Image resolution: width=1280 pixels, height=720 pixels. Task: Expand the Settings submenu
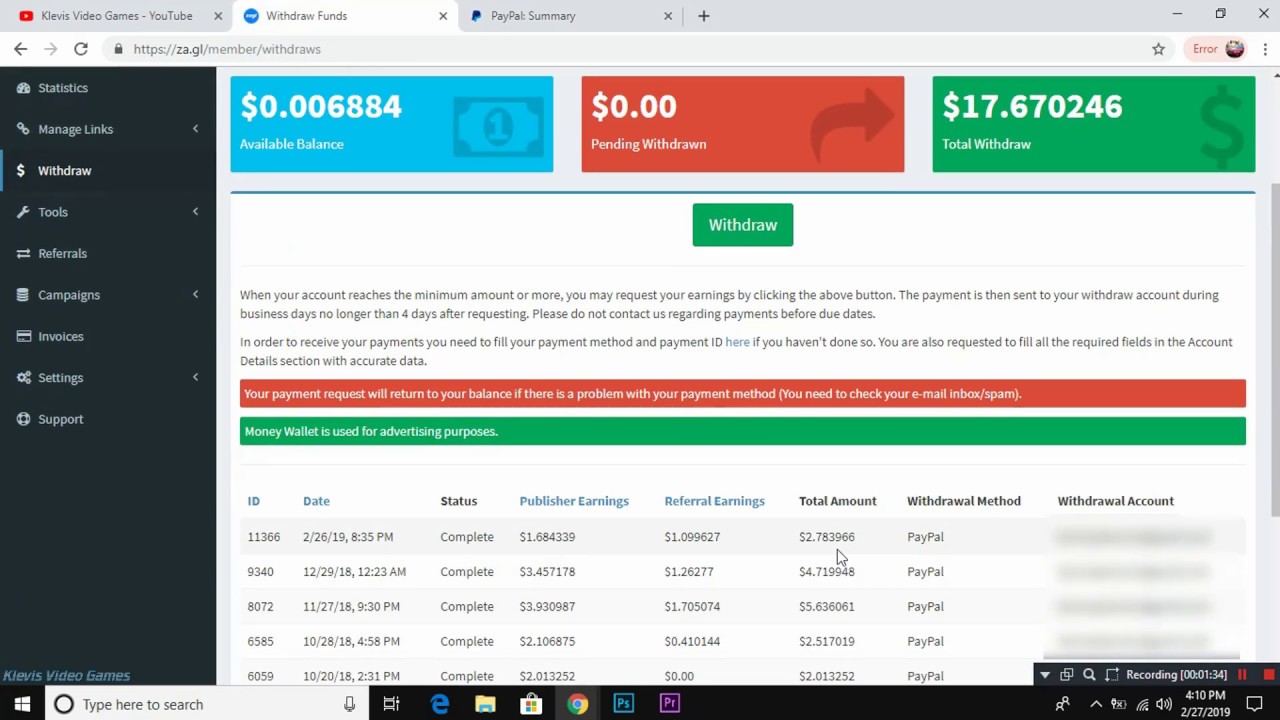(195, 378)
